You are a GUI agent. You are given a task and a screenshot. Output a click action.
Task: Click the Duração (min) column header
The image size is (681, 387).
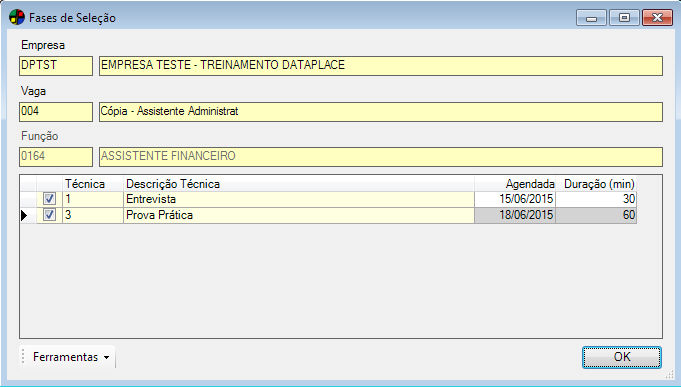[x=596, y=184]
